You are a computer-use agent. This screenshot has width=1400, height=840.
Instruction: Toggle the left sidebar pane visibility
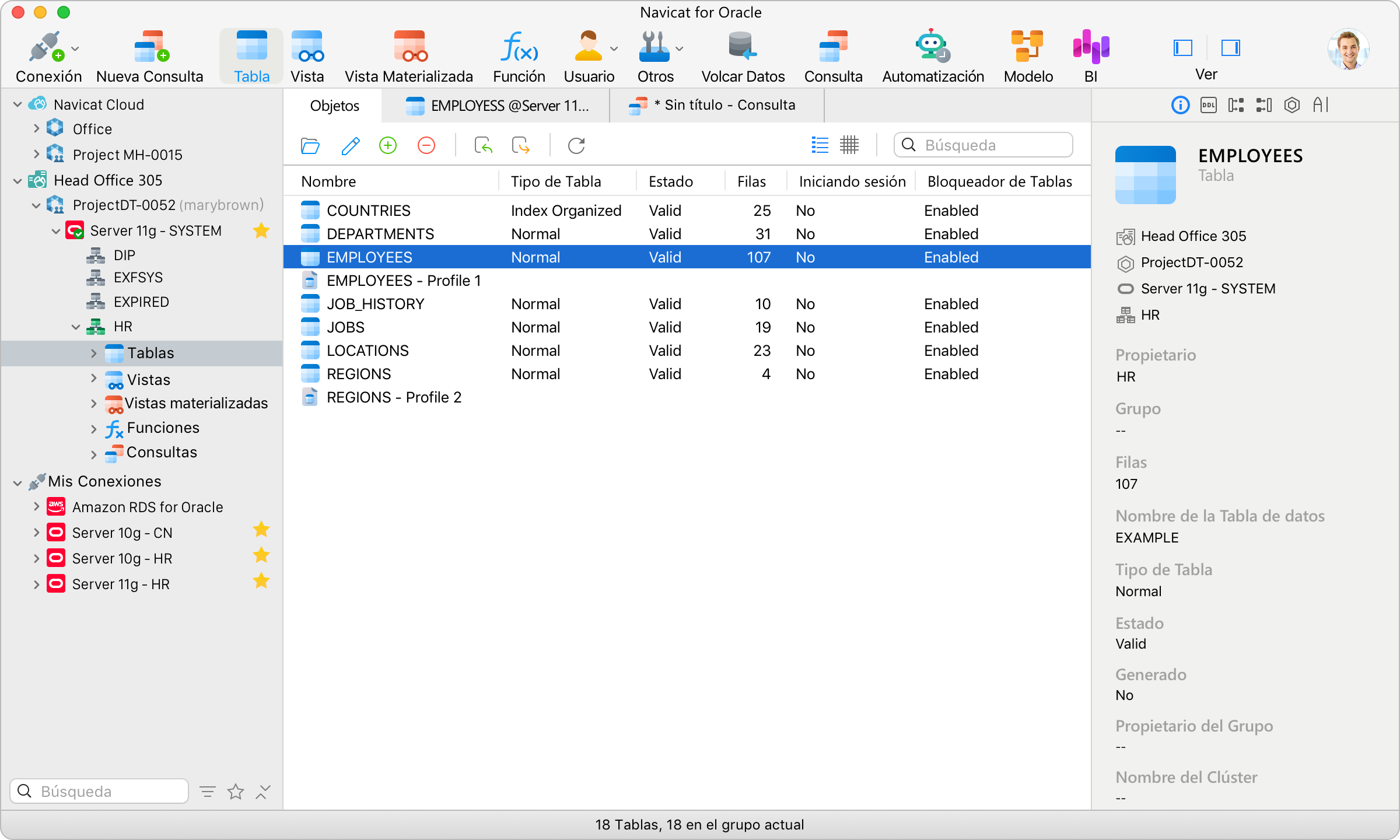(1182, 47)
